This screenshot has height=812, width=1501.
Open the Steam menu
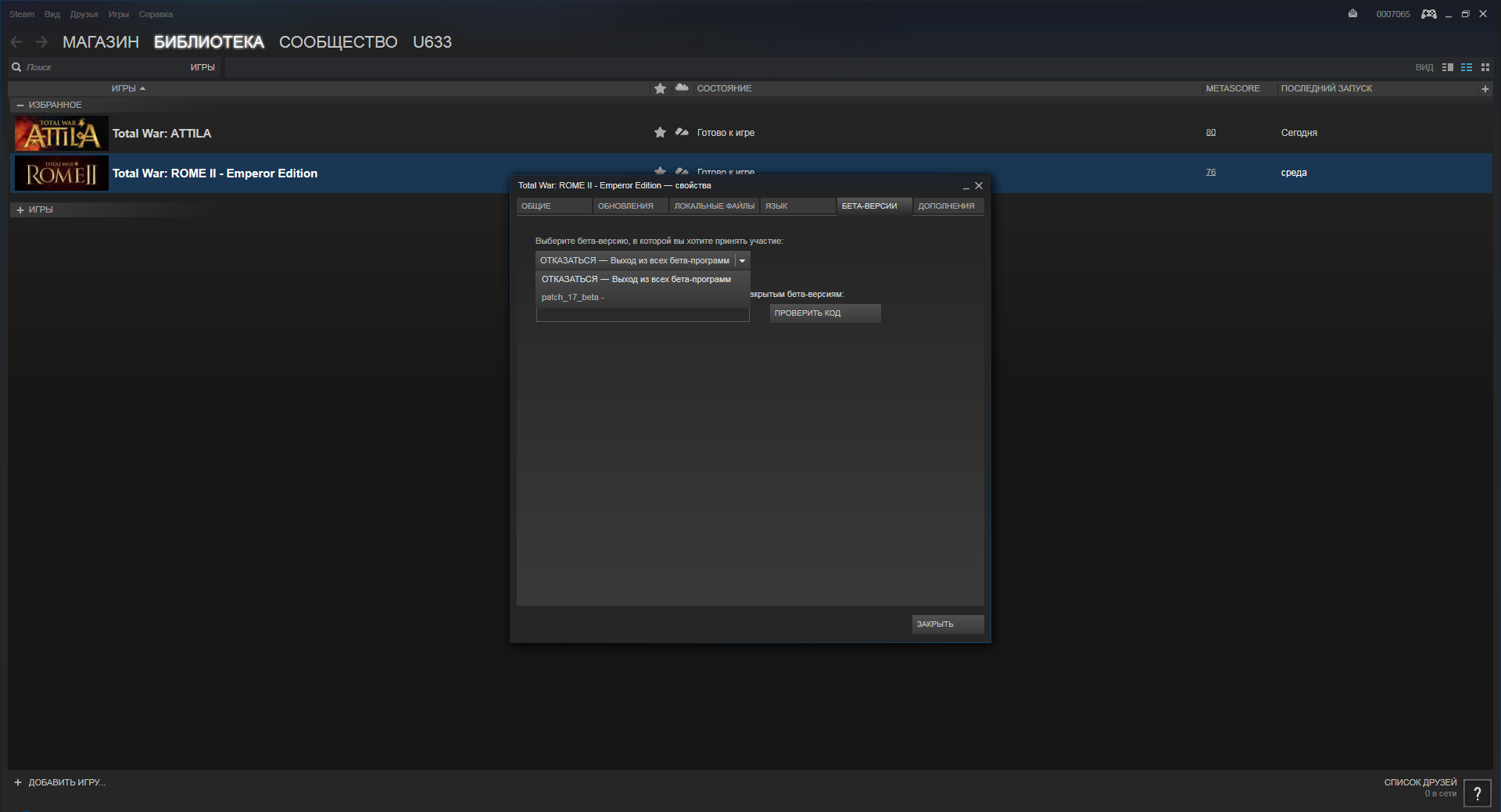(x=22, y=14)
